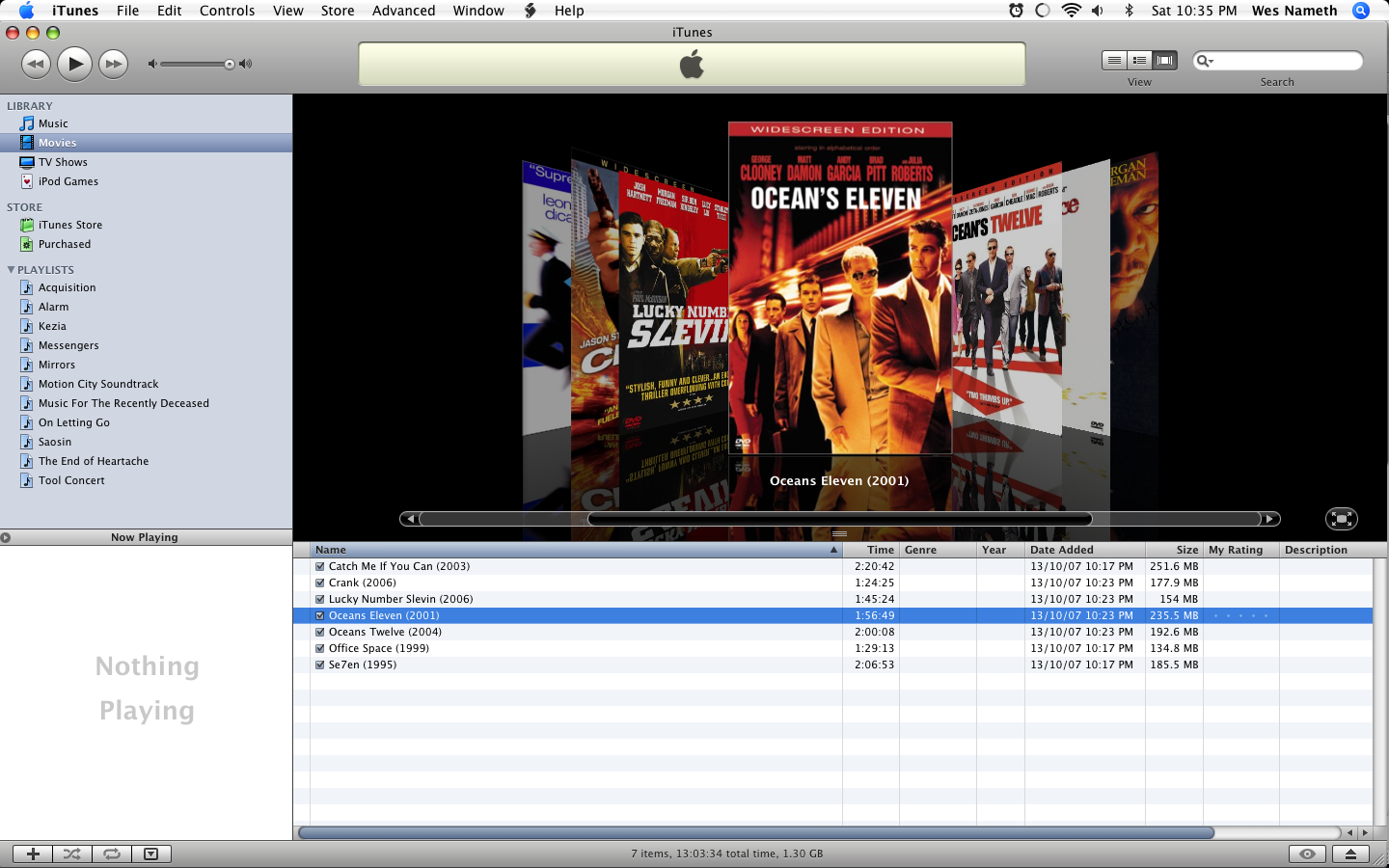Screen dimensions: 1389x868
Task: Uncheck the Lucky Number Slevin checkbox
Action: pos(319,599)
